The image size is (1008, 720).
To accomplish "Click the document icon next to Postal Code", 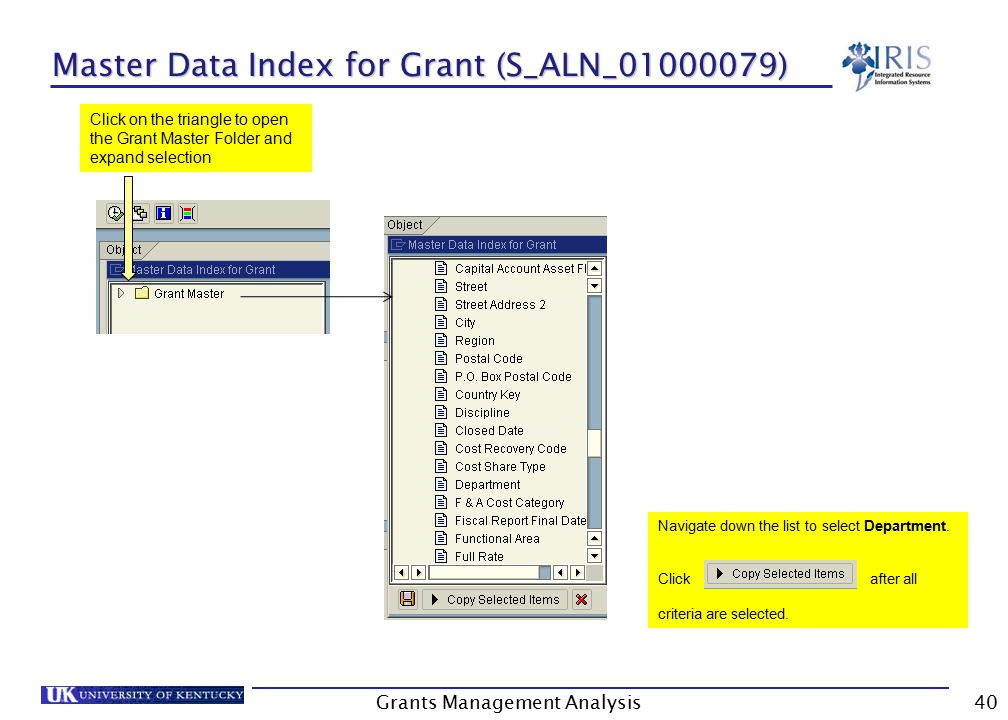I will point(441,358).
